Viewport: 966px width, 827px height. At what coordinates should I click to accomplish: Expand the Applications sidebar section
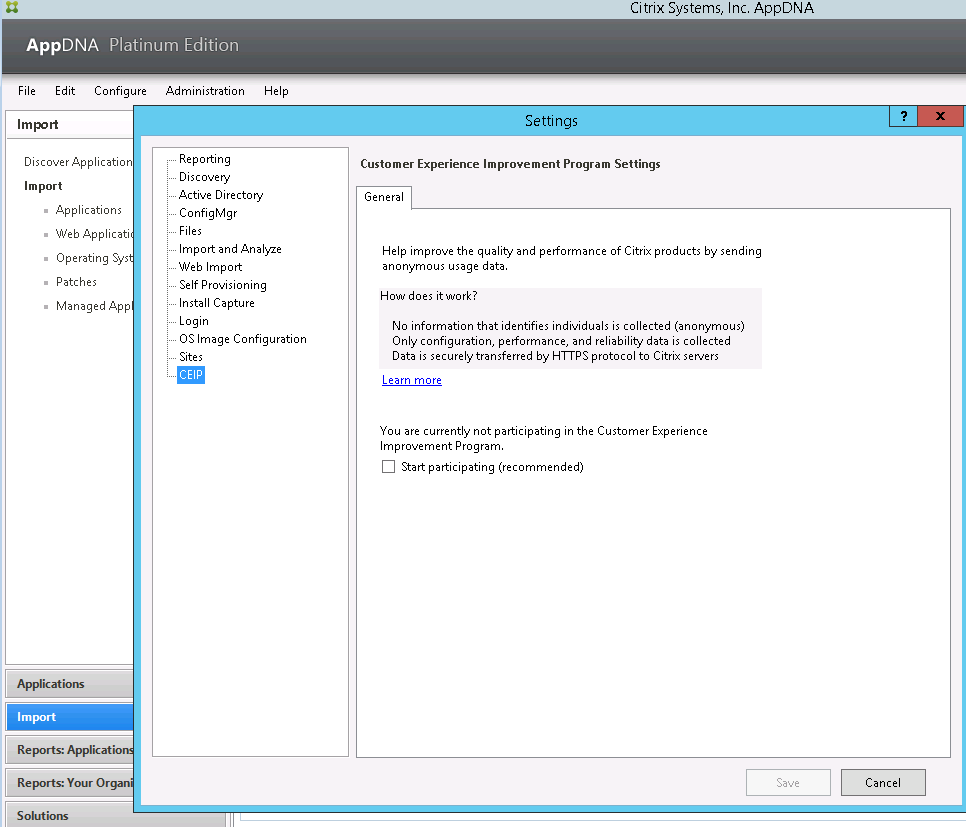point(69,684)
